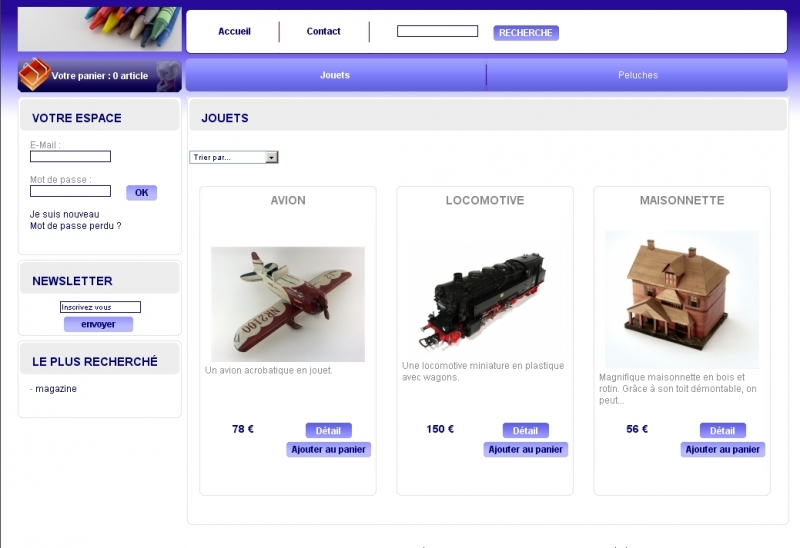The image size is (800, 548).
Task: Click envoyer to subscribe to newsletter
Action: (x=98, y=324)
